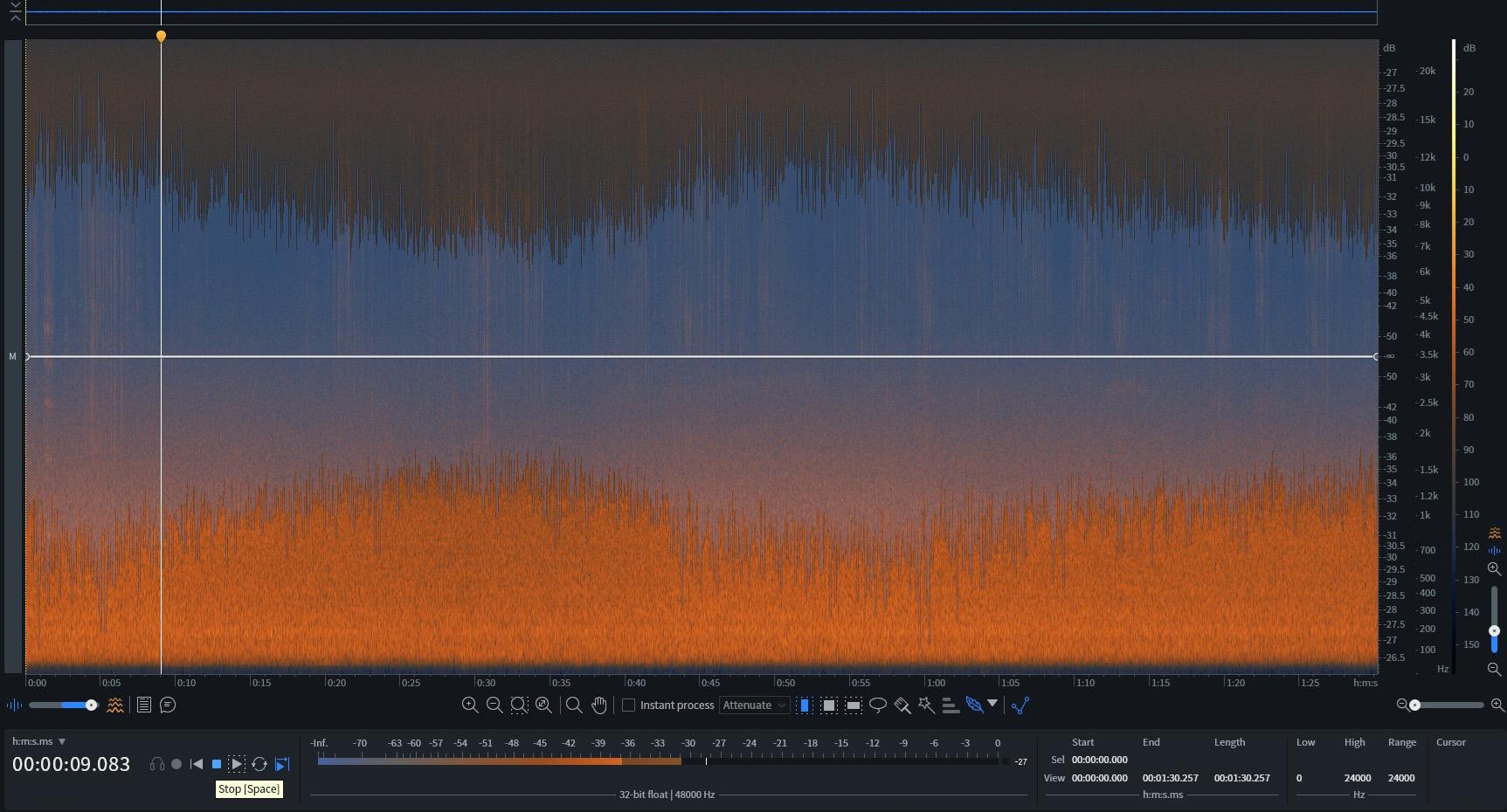
Task: Activate the Magic Wand selection tool
Action: (926, 705)
